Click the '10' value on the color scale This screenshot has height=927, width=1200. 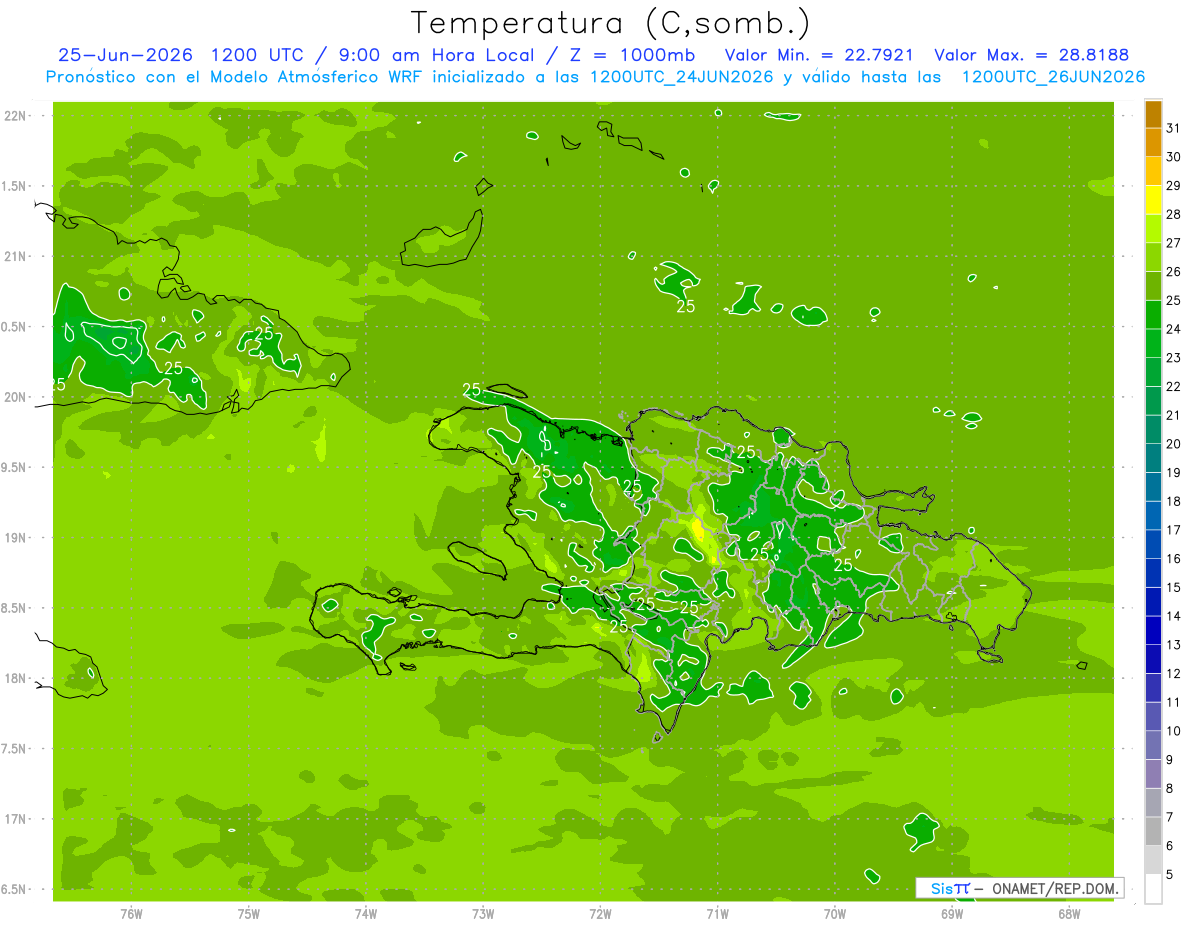coord(1173,731)
